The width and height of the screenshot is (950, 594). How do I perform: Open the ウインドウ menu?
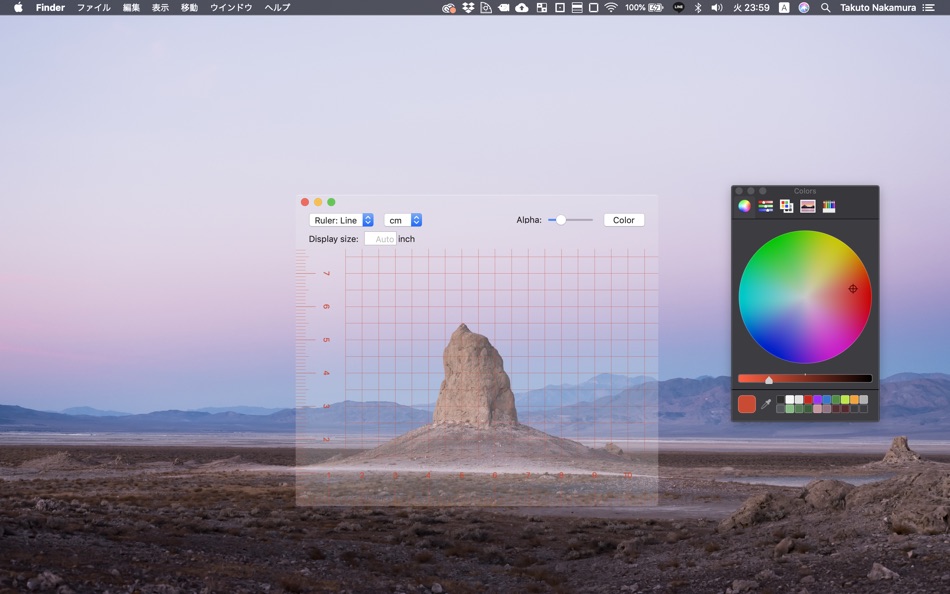231,7
